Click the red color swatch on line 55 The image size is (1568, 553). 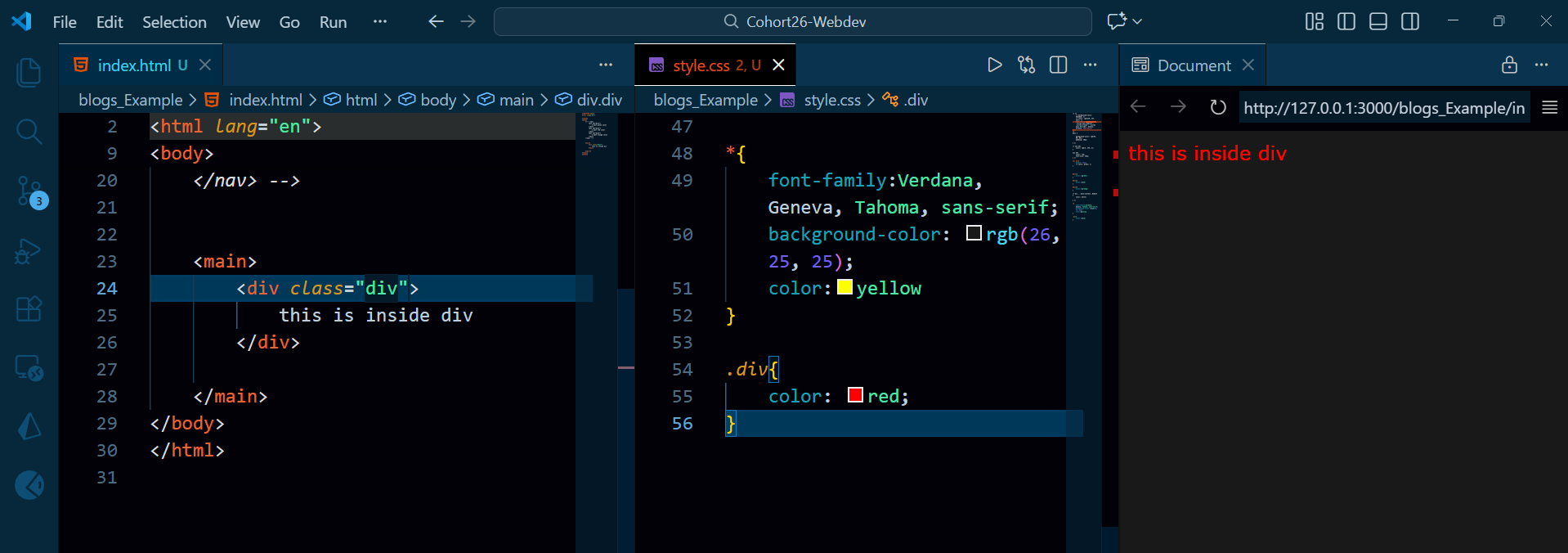(855, 395)
